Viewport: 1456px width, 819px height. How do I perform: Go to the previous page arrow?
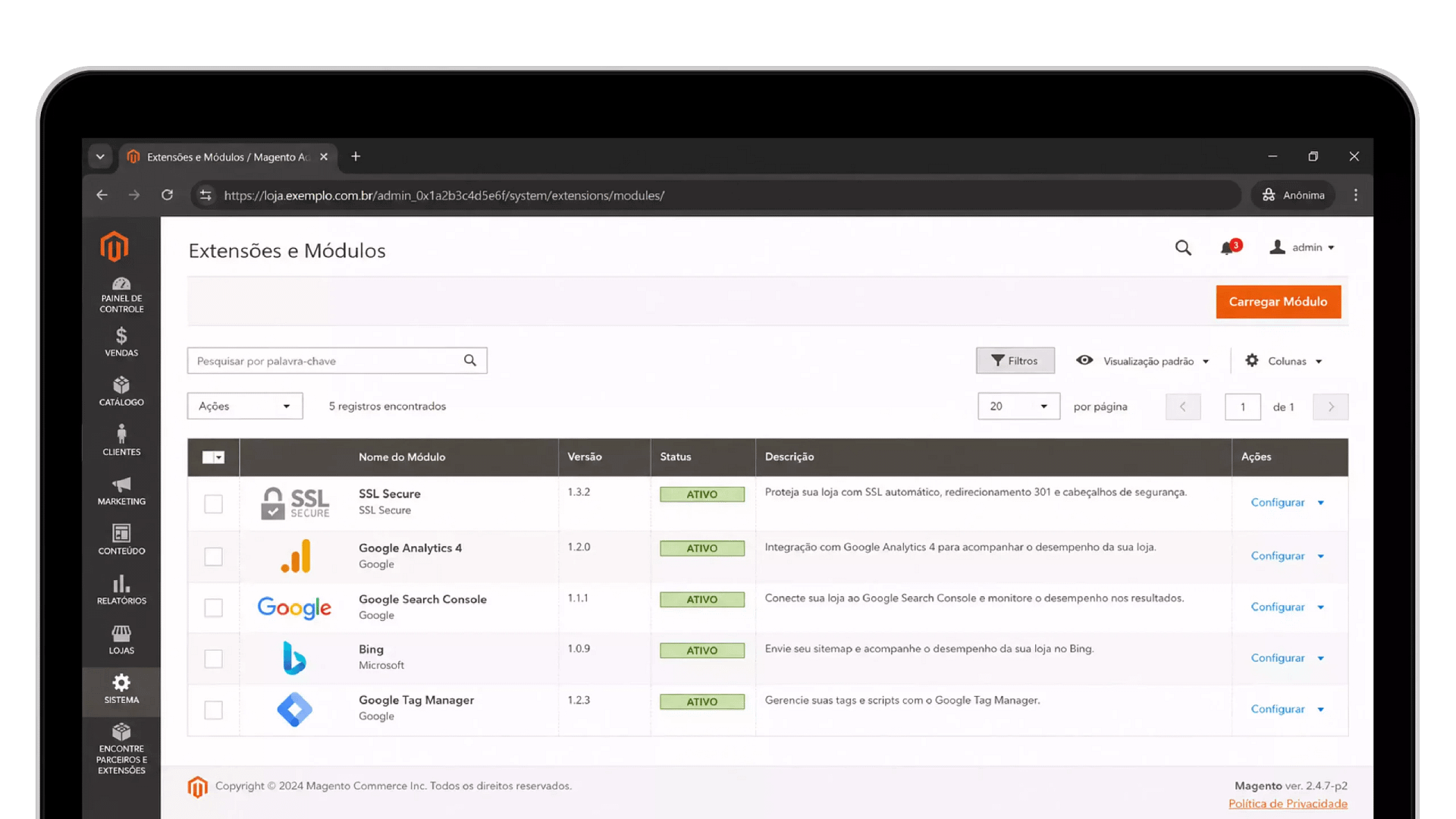coord(1183,406)
